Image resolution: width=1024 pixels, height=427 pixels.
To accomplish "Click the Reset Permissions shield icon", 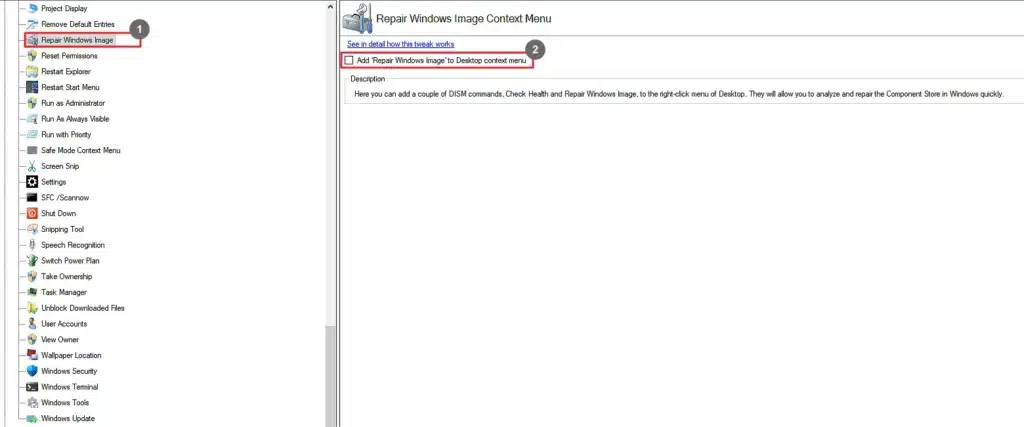I will 32,55.
